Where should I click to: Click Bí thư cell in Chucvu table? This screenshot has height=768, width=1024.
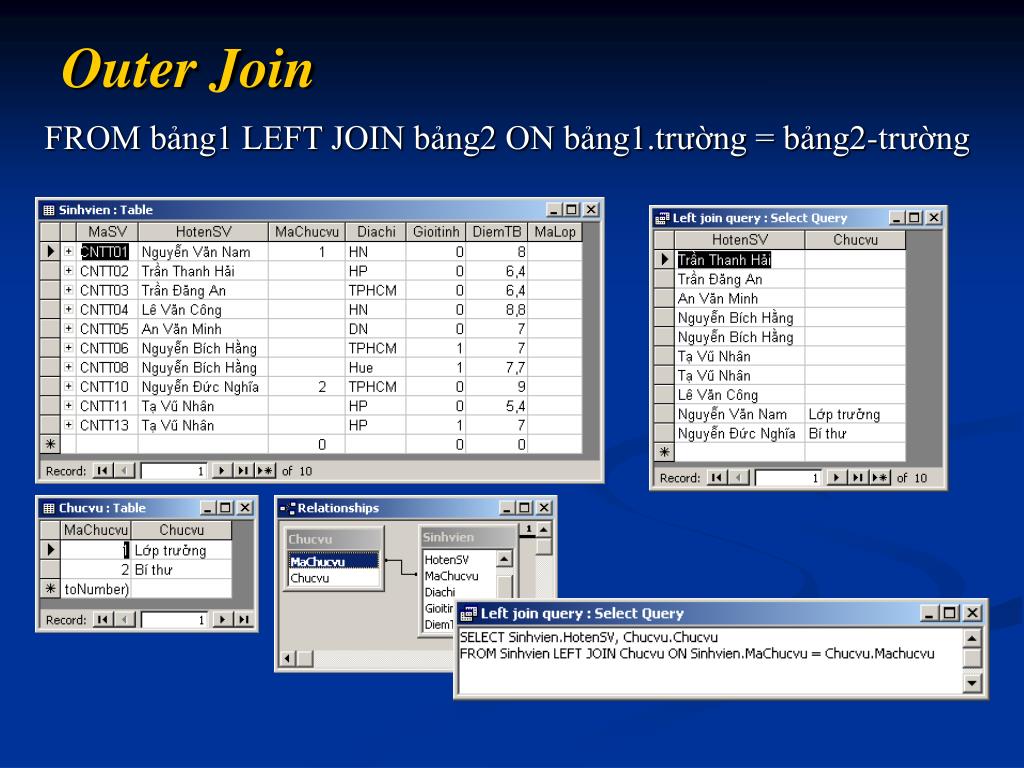[x=181, y=569]
